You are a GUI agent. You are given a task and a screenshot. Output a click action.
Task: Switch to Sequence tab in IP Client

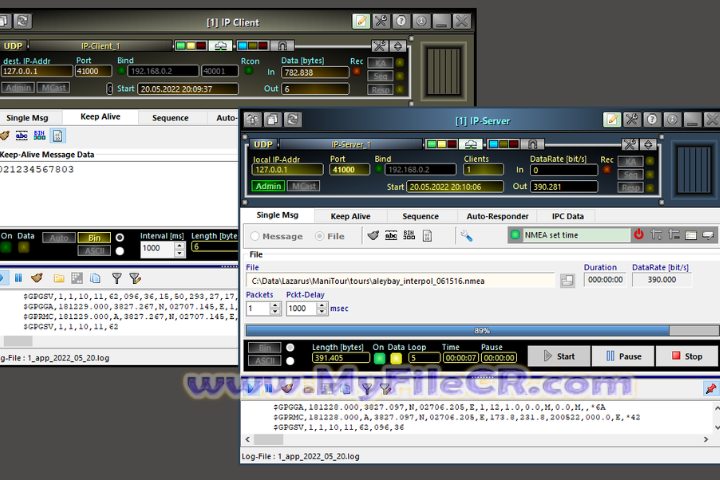170,118
